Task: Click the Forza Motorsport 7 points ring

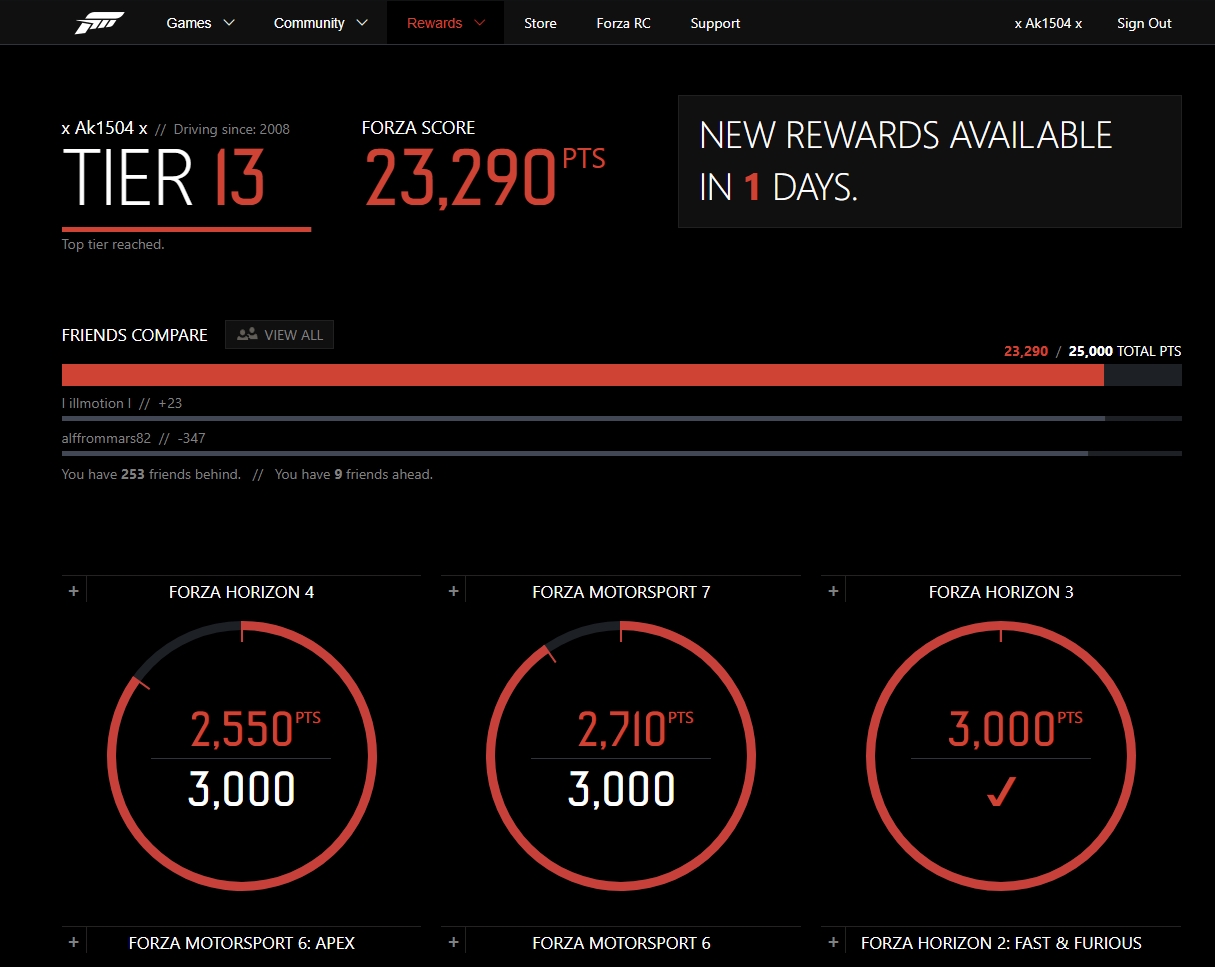Action: click(x=621, y=755)
